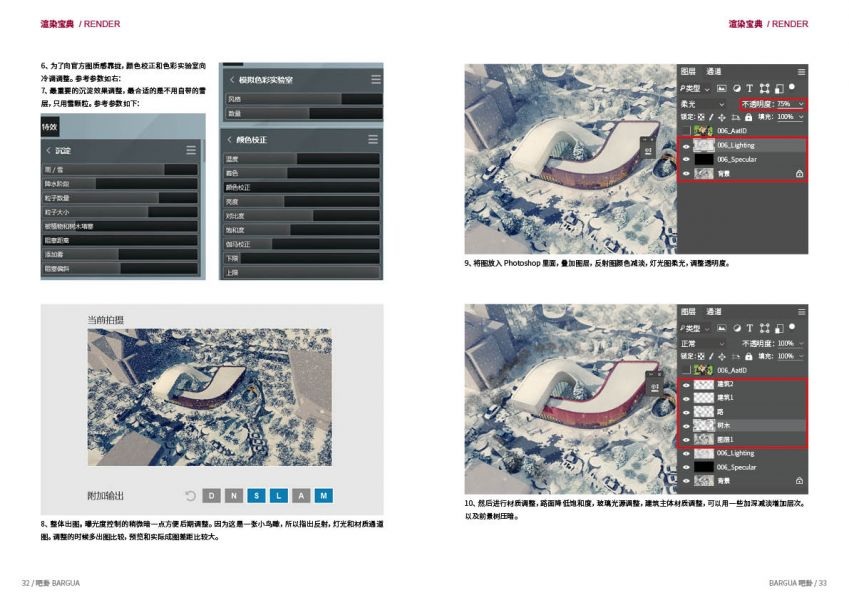Screen dimensions: 849x600
Task: Click the S output button under 附加输出
Action: 256,495
